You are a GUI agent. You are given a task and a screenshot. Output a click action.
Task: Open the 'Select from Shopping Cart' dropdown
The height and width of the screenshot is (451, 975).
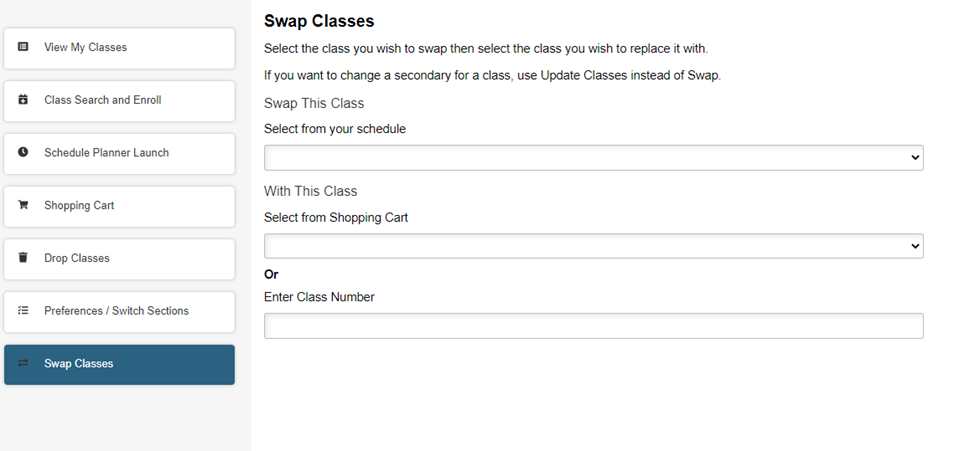point(592,246)
